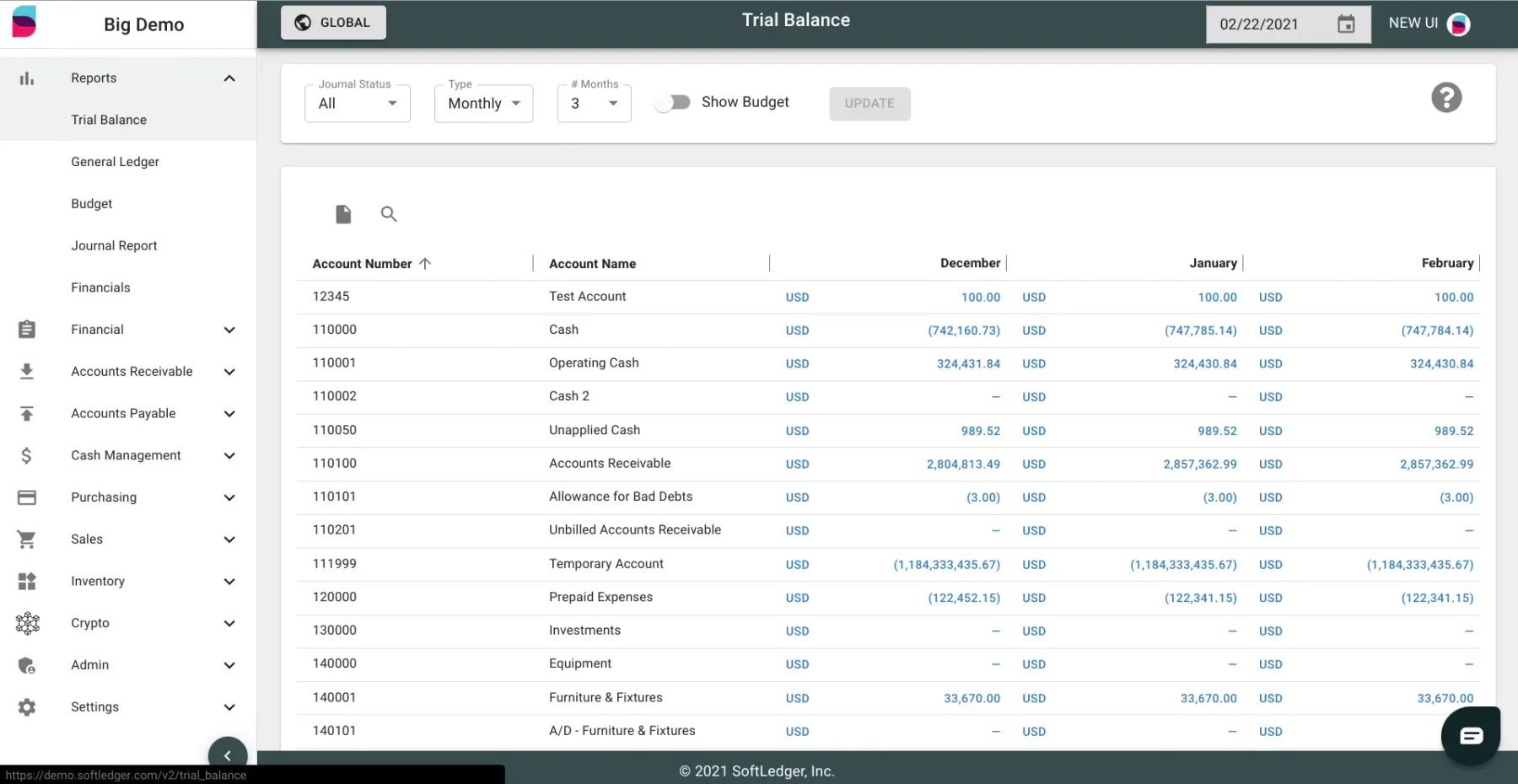Click the Cash Management dollar icon
This screenshot has width=1518, height=784.
[x=27, y=456]
